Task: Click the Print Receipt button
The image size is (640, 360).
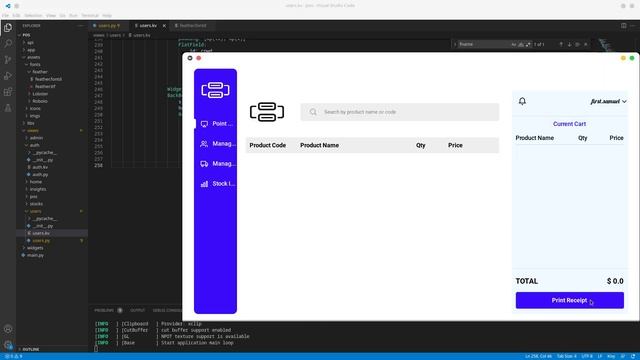Action: pyautogui.click(x=569, y=300)
